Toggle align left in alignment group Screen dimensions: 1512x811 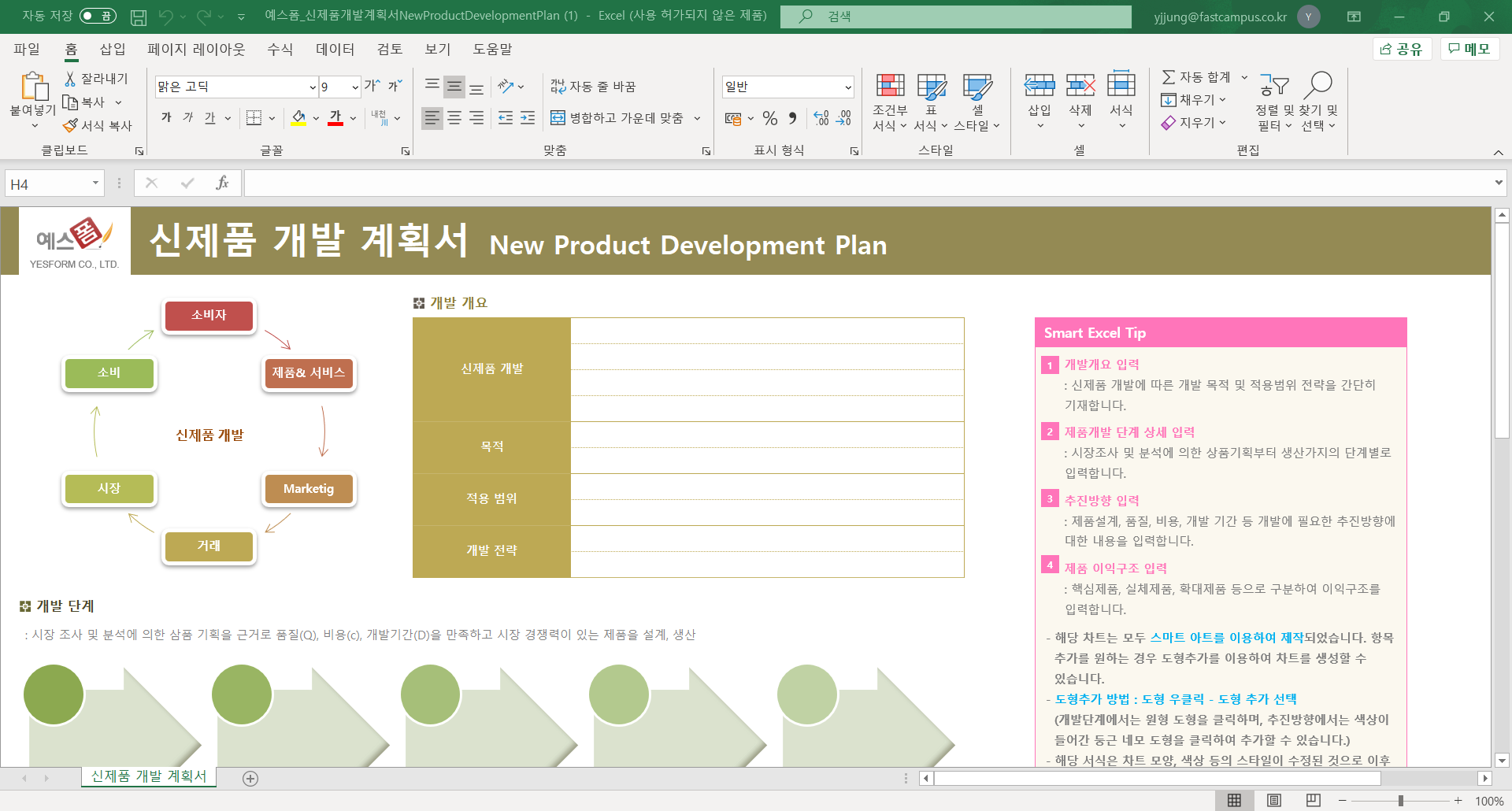(x=432, y=118)
